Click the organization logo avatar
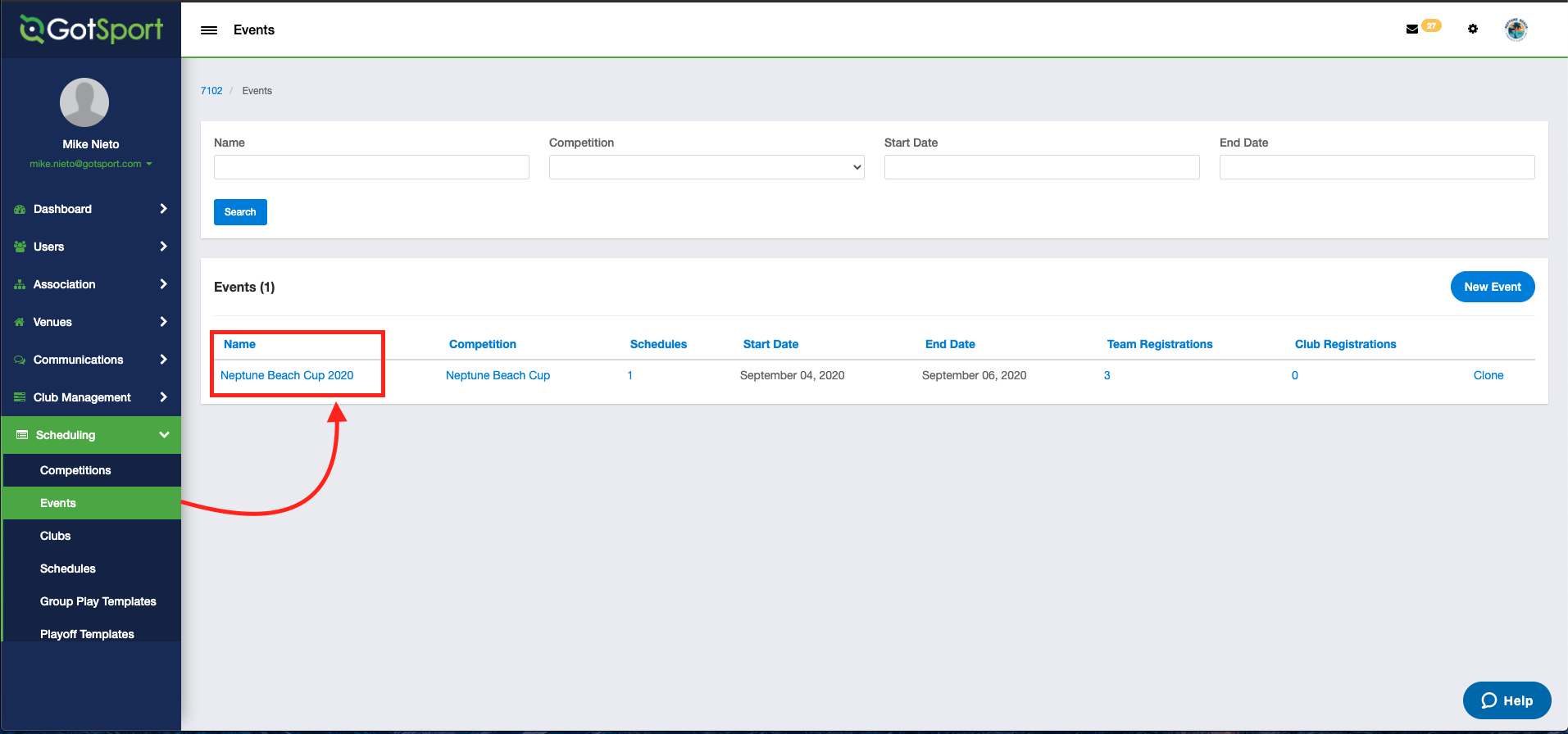This screenshot has width=1568, height=734. (x=1516, y=29)
